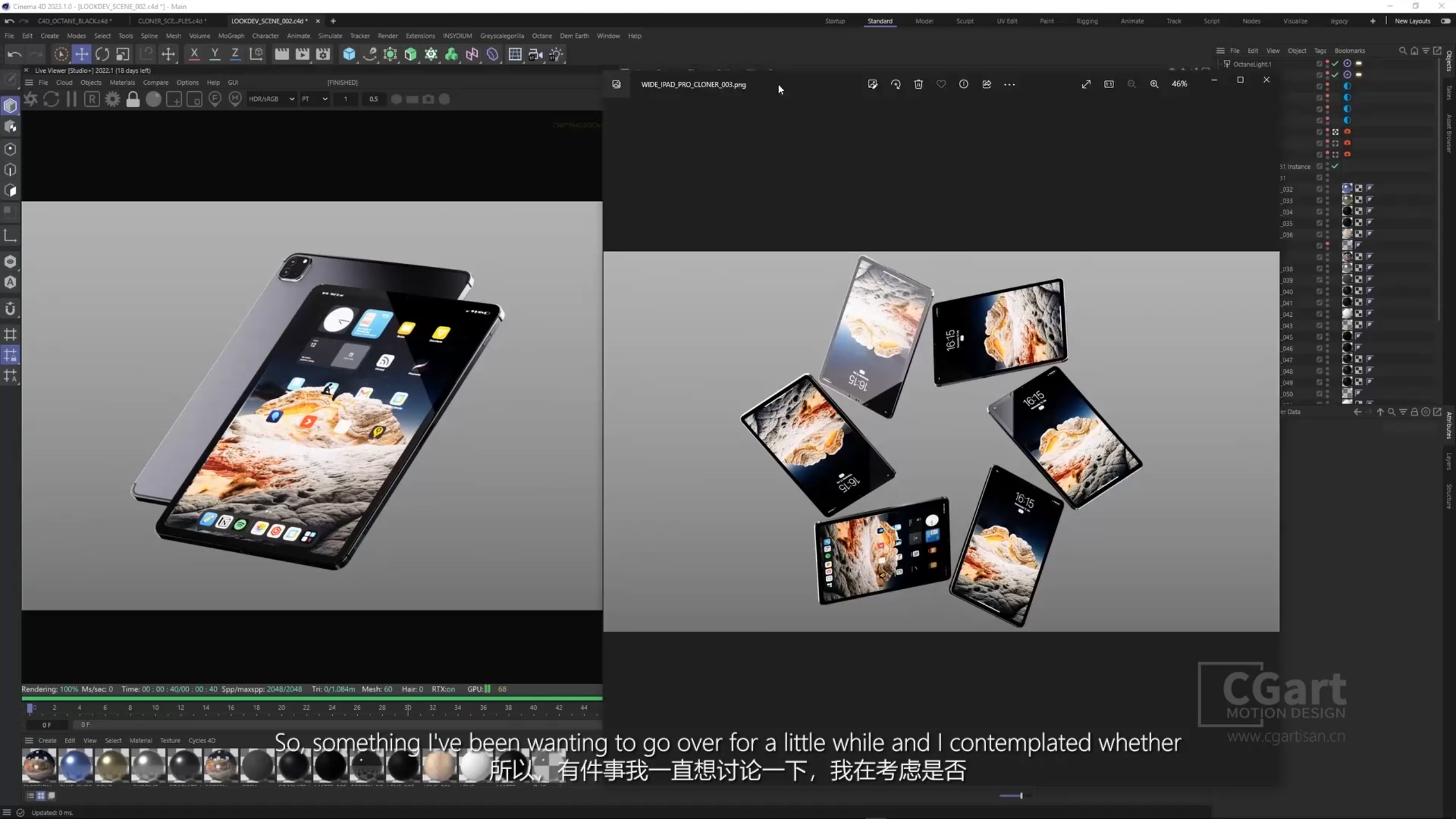Toggle the lock resolution padlock in Live Viewer
The height and width of the screenshot is (819, 1456).
(133, 99)
